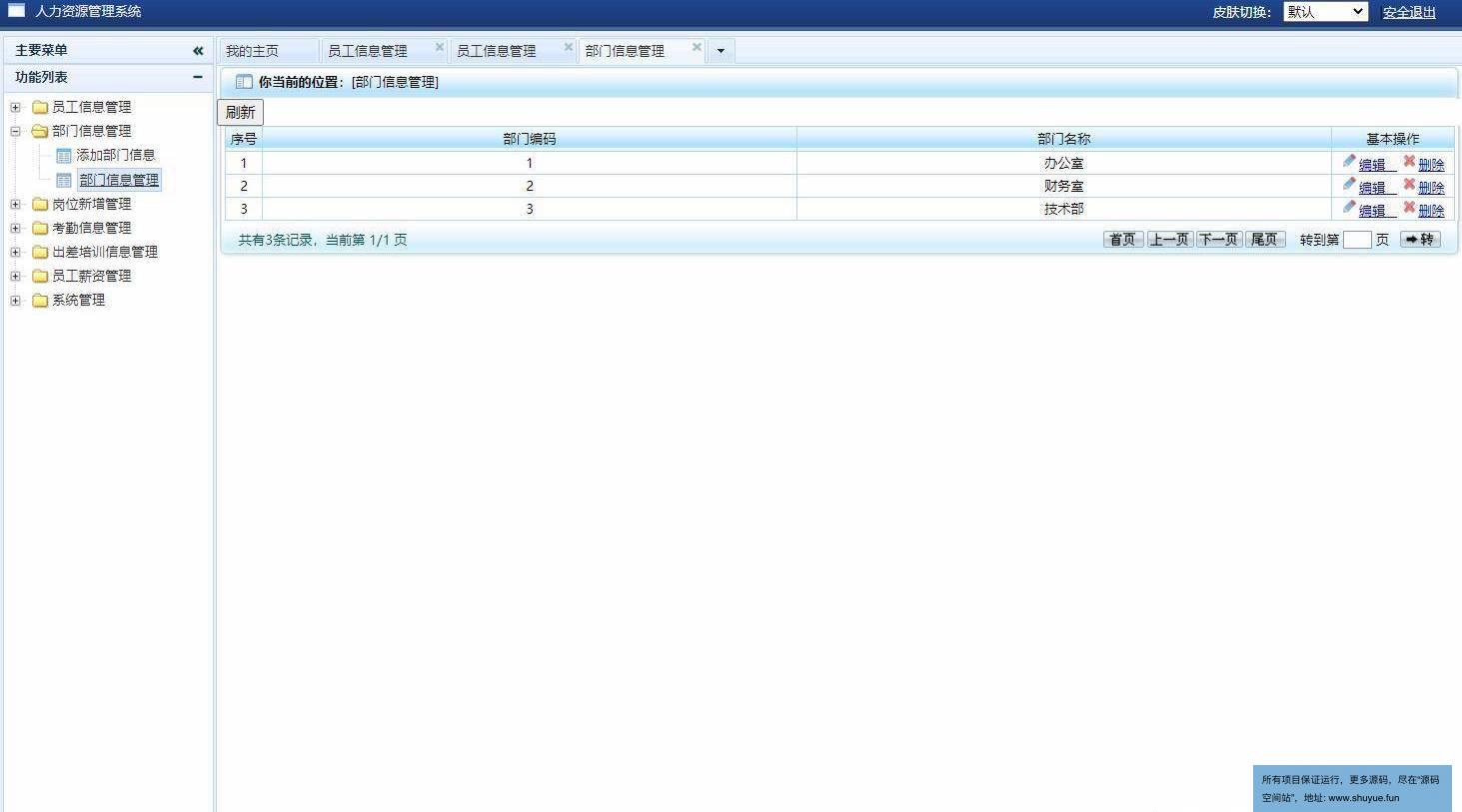Close the second 员工信息管理 tab
Screen dimensions: 1462x812
pyautogui.click(x=569, y=47)
